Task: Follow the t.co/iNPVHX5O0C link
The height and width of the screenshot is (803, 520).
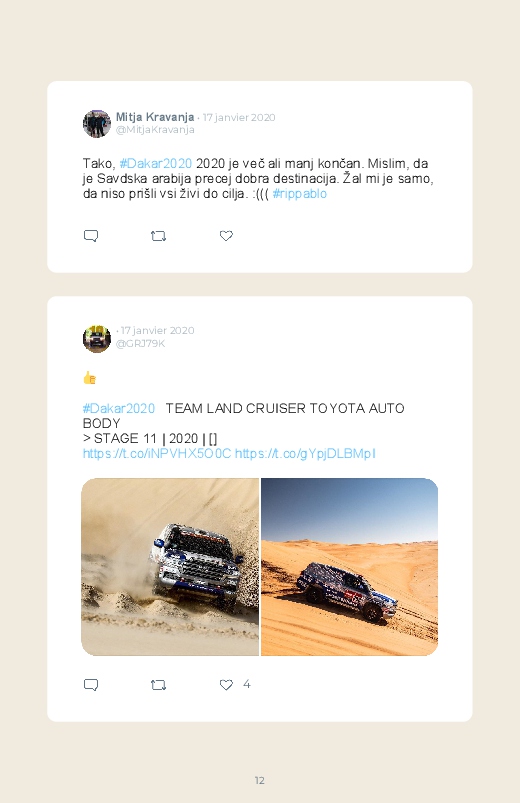Action: pyautogui.click(x=157, y=454)
